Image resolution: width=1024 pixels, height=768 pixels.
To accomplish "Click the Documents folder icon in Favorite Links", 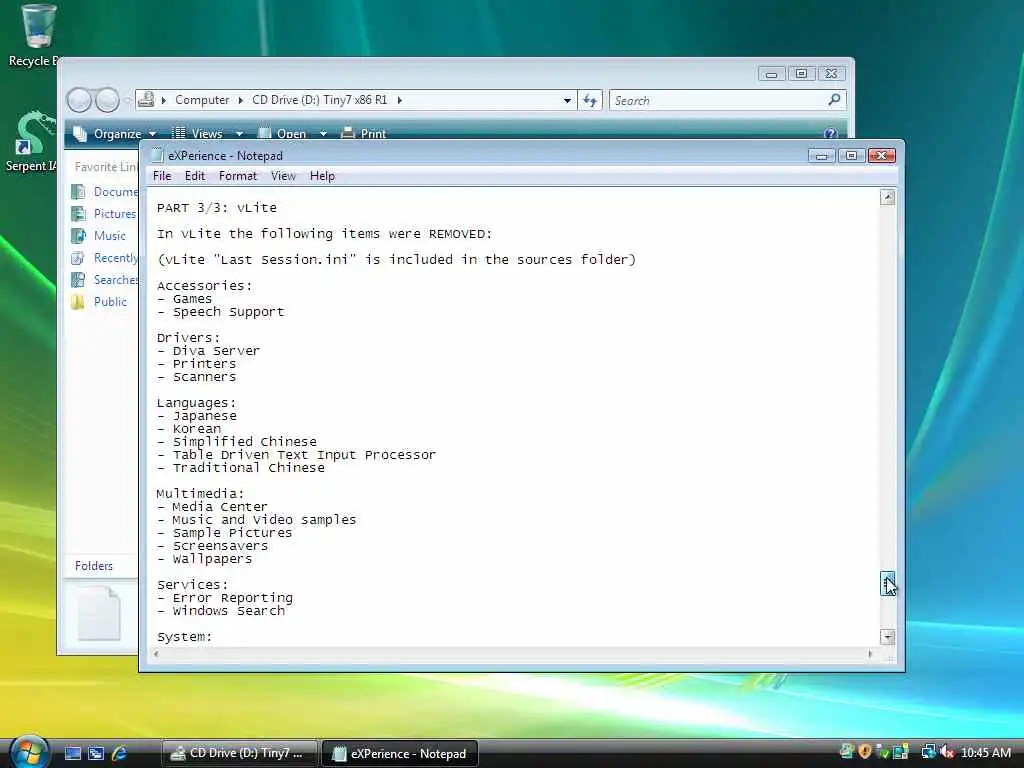I will [x=78, y=191].
